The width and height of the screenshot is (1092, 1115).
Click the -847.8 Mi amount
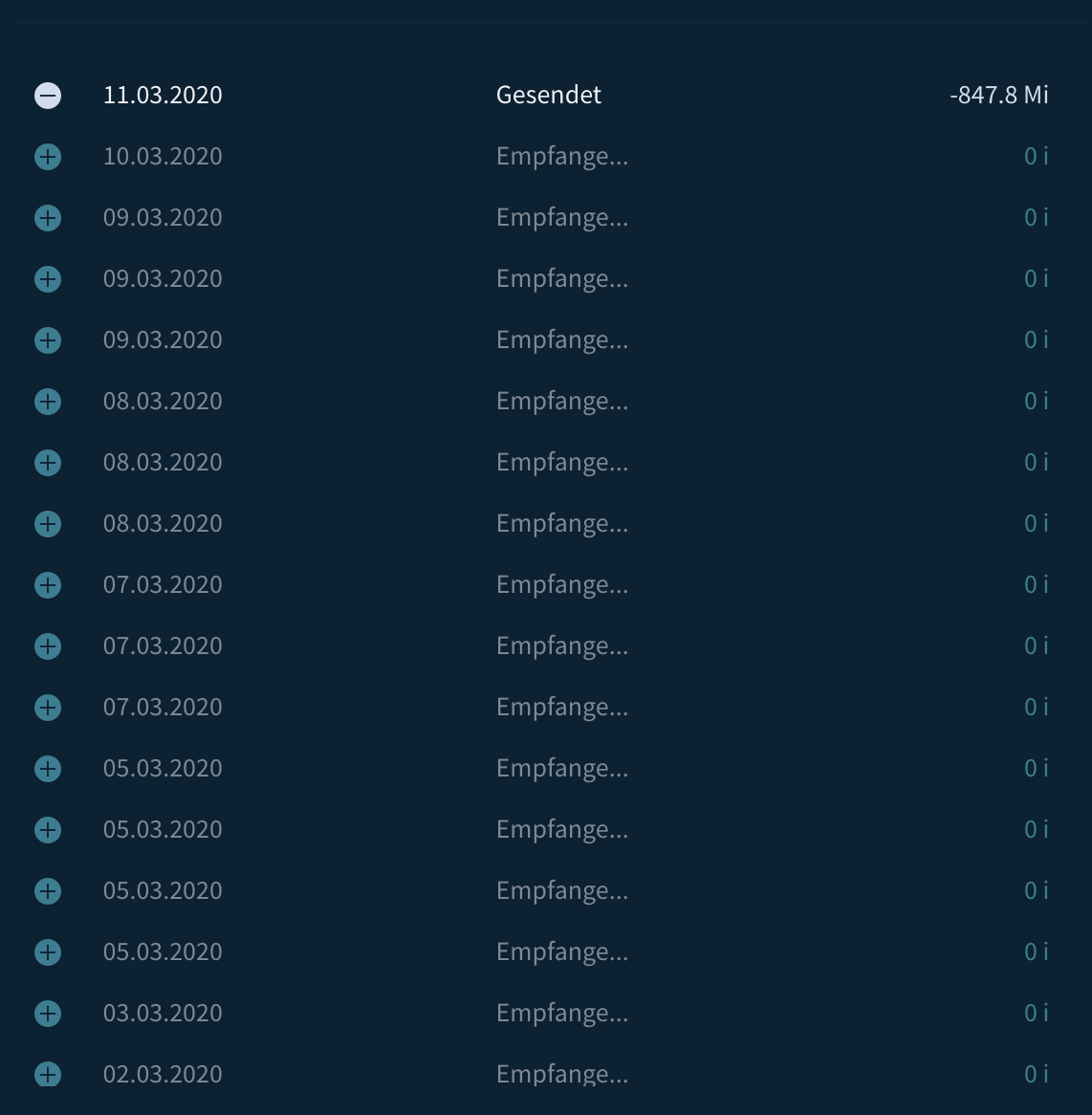tap(999, 95)
